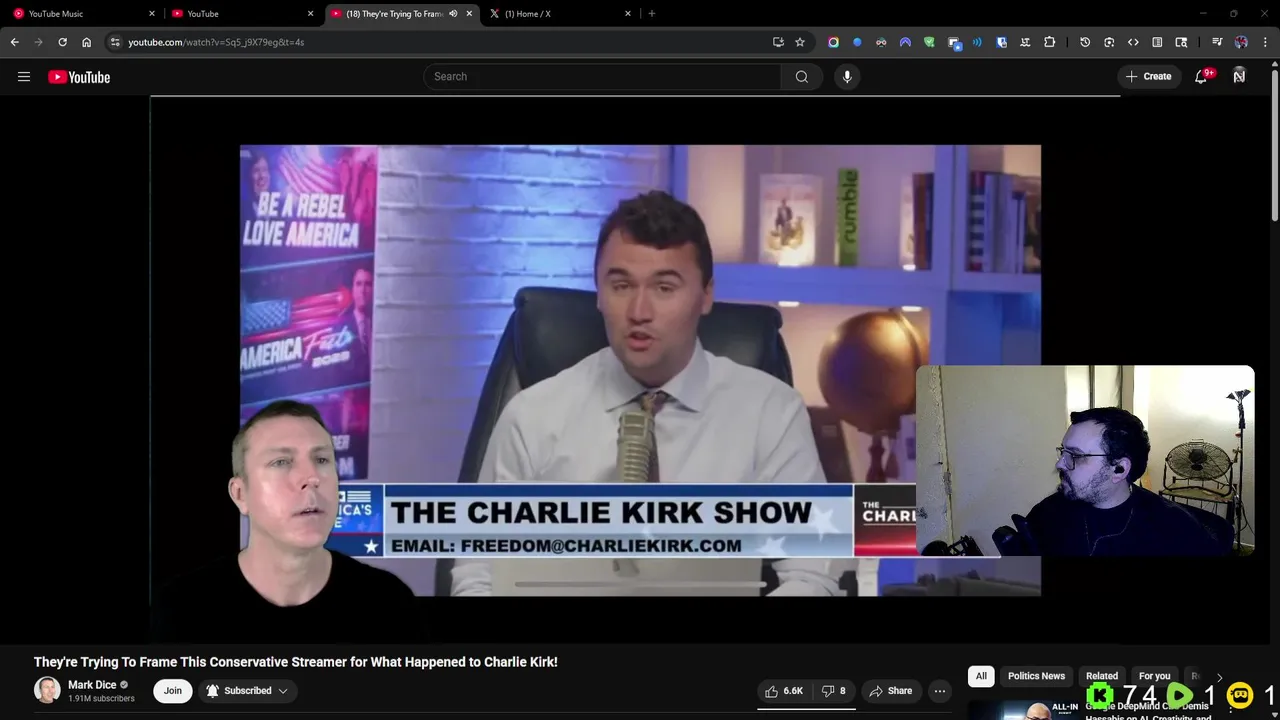View site information for youtube.com
This screenshot has width=1280, height=720.
click(115, 42)
